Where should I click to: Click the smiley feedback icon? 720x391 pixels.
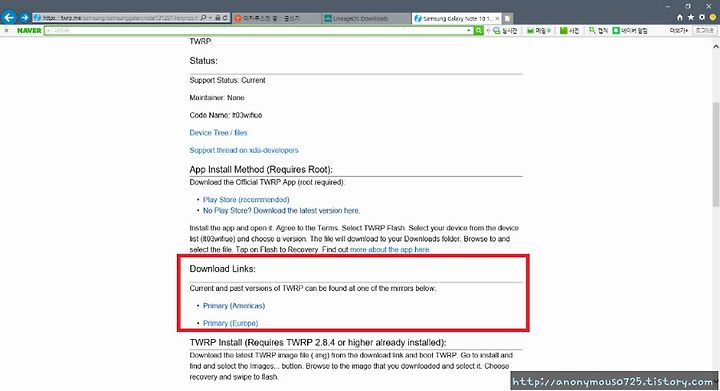coord(713,17)
